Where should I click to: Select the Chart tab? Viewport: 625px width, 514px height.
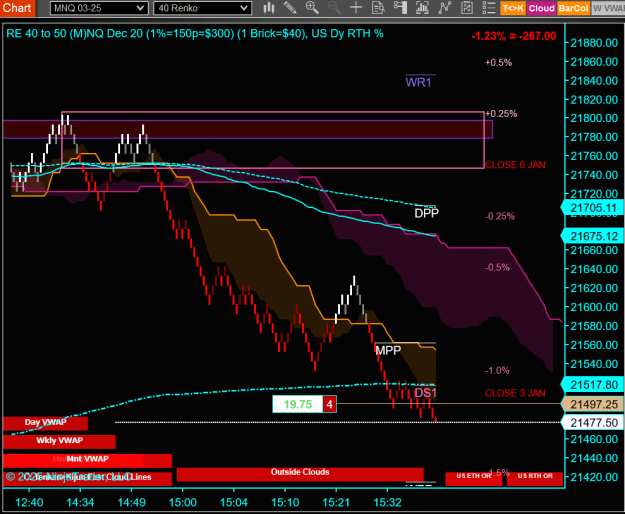coord(17,8)
